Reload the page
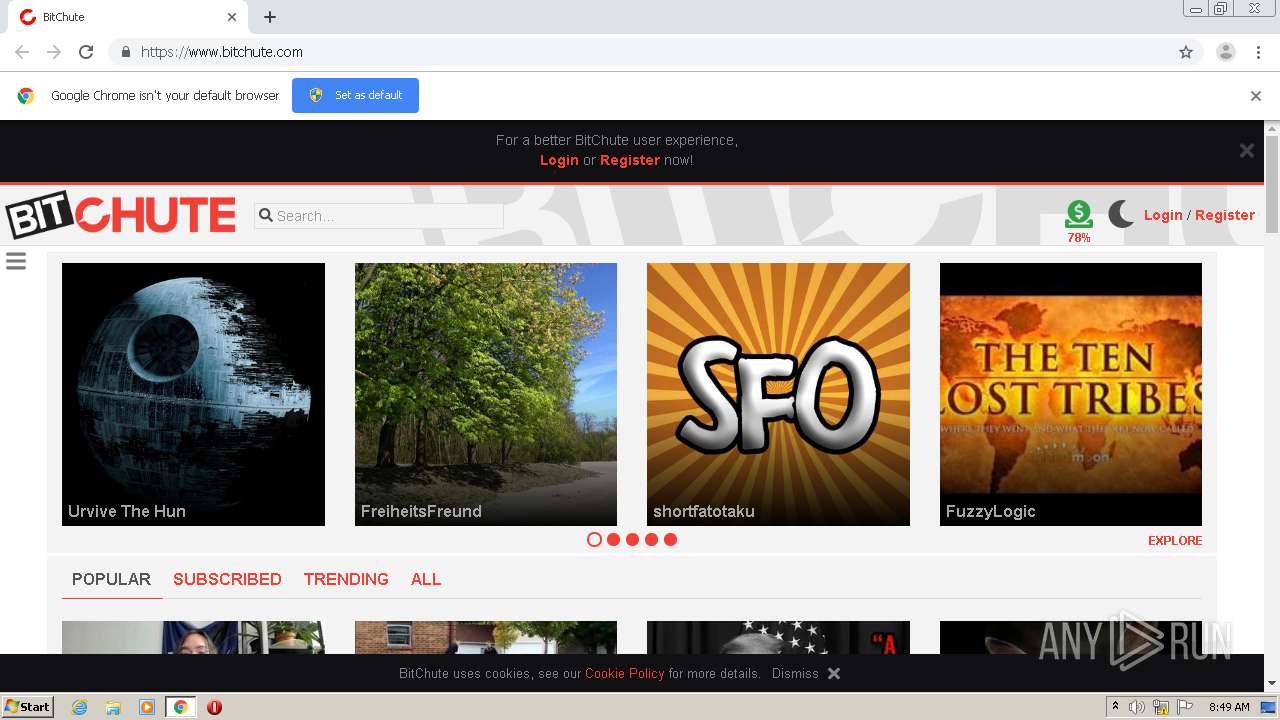 coord(86,52)
